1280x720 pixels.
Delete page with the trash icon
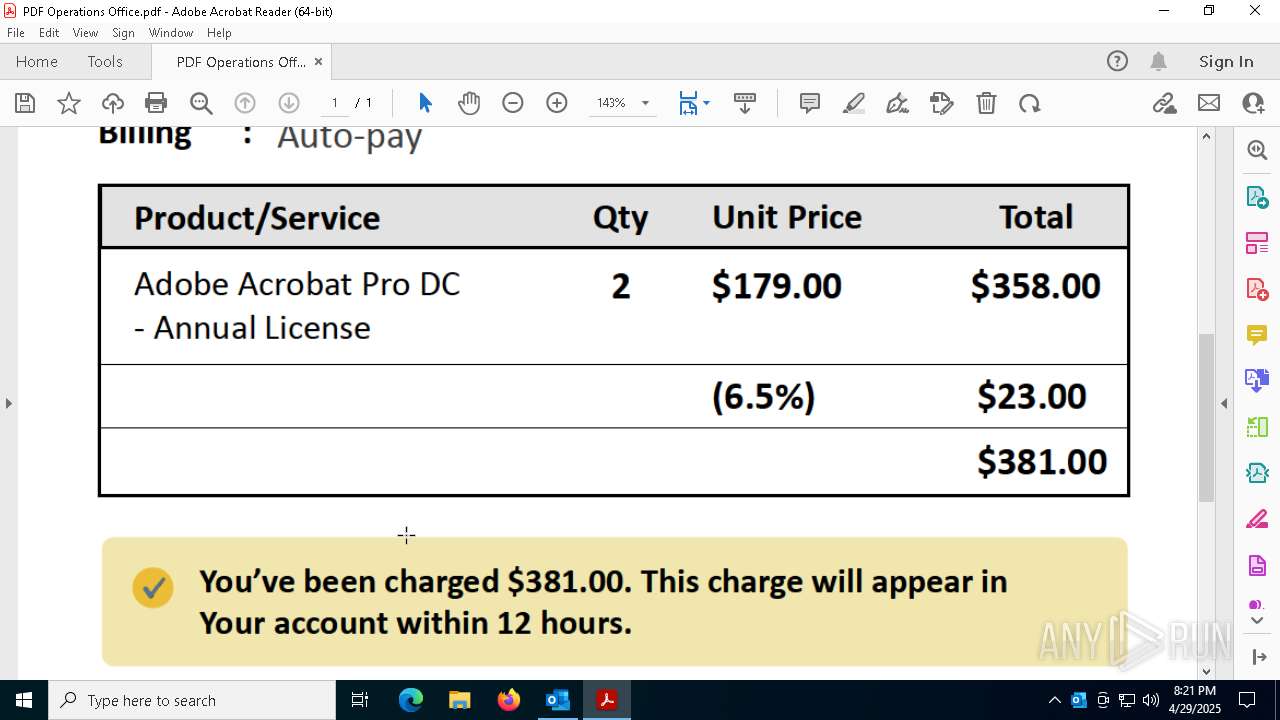coord(986,103)
